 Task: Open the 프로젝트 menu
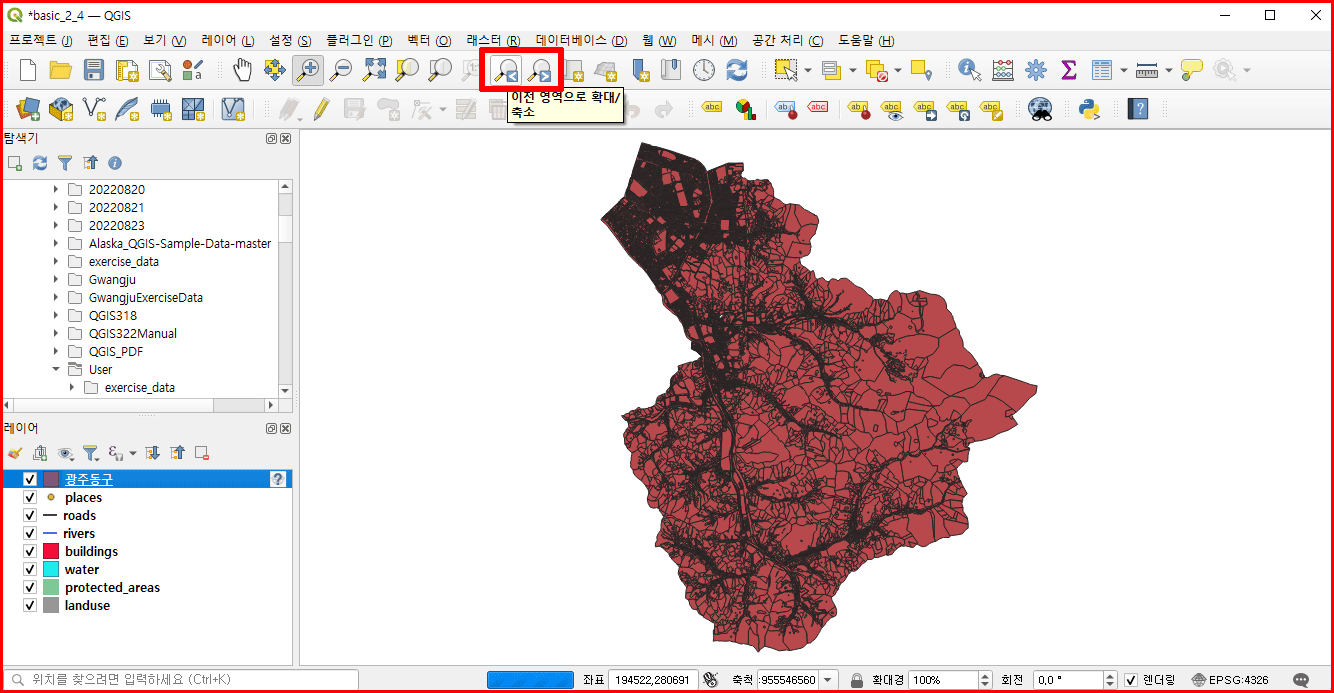click(x=41, y=41)
